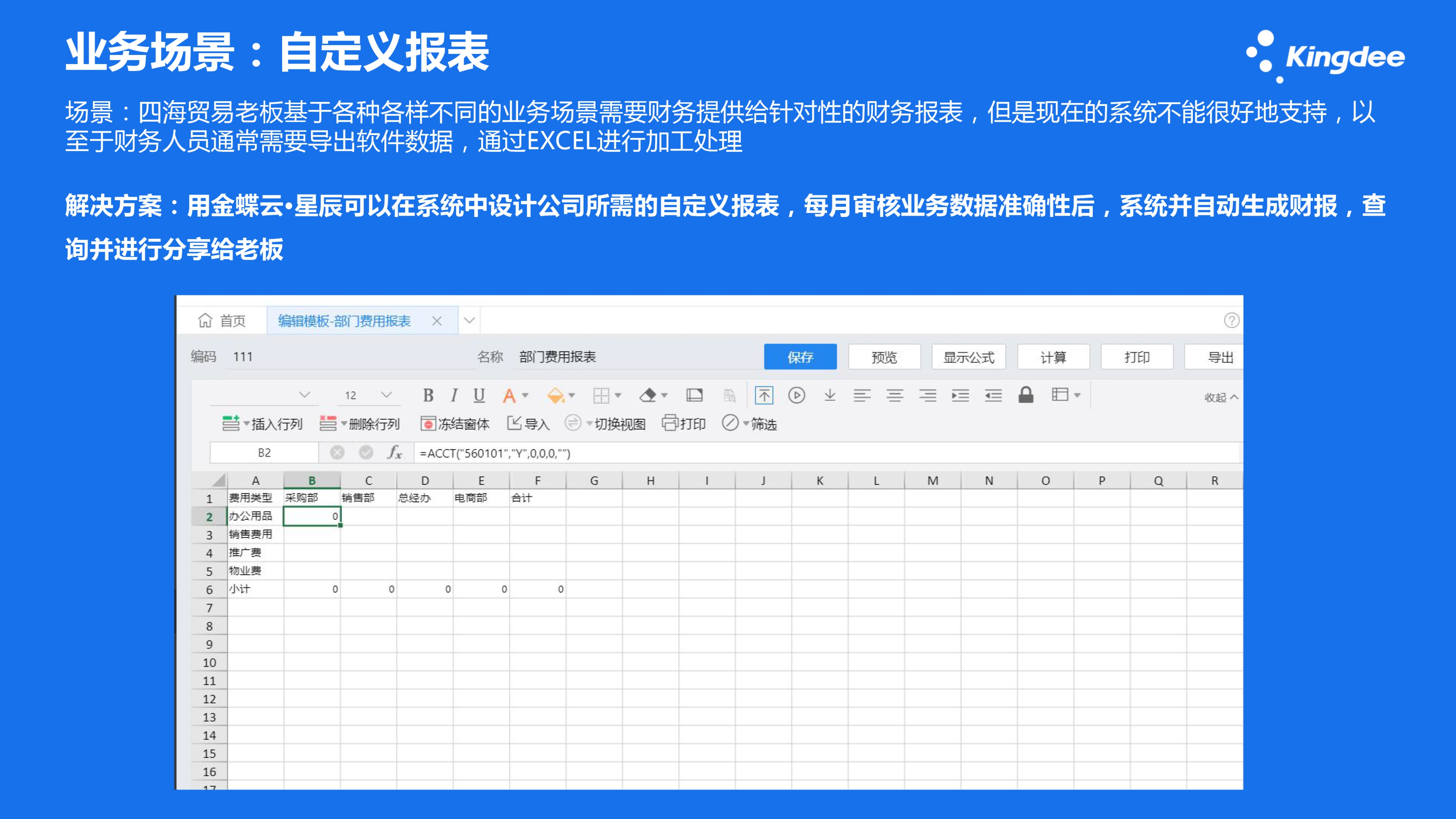The image size is (1456, 819).
Task: Toggle underline formatting
Action: coord(479,395)
